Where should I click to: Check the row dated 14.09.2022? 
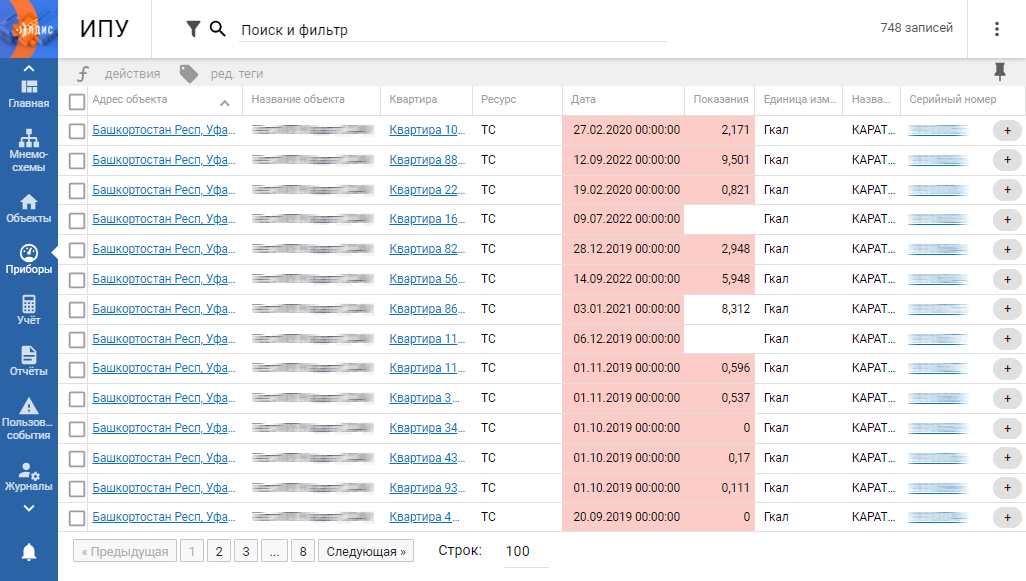click(77, 280)
